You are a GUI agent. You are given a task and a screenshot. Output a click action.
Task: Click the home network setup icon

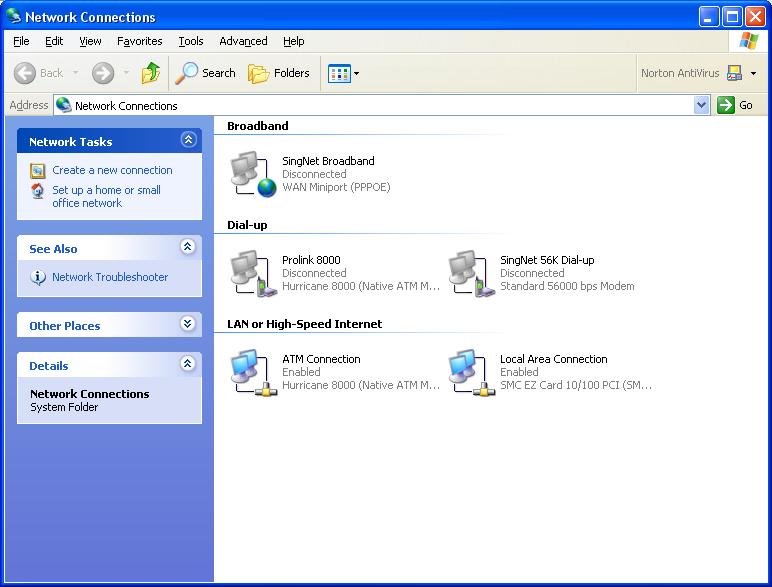(x=38, y=191)
